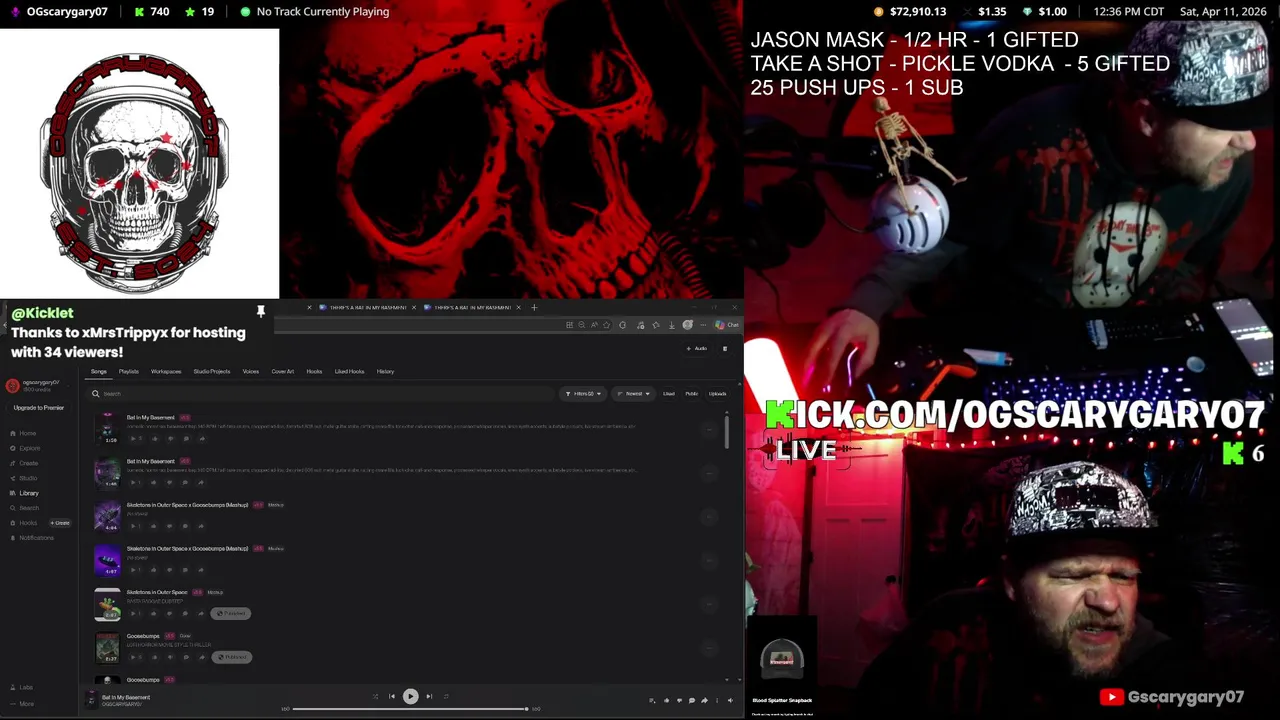The width and height of the screenshot is (1280, 720).
Task: Share the 4:07 Mashup song
Action: (201, 570)
